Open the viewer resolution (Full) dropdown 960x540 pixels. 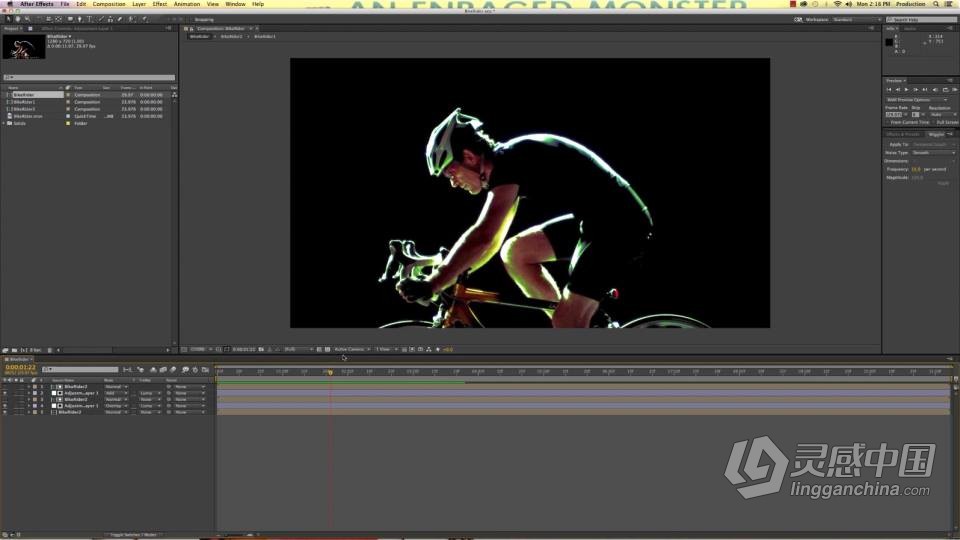click(299, 349)
